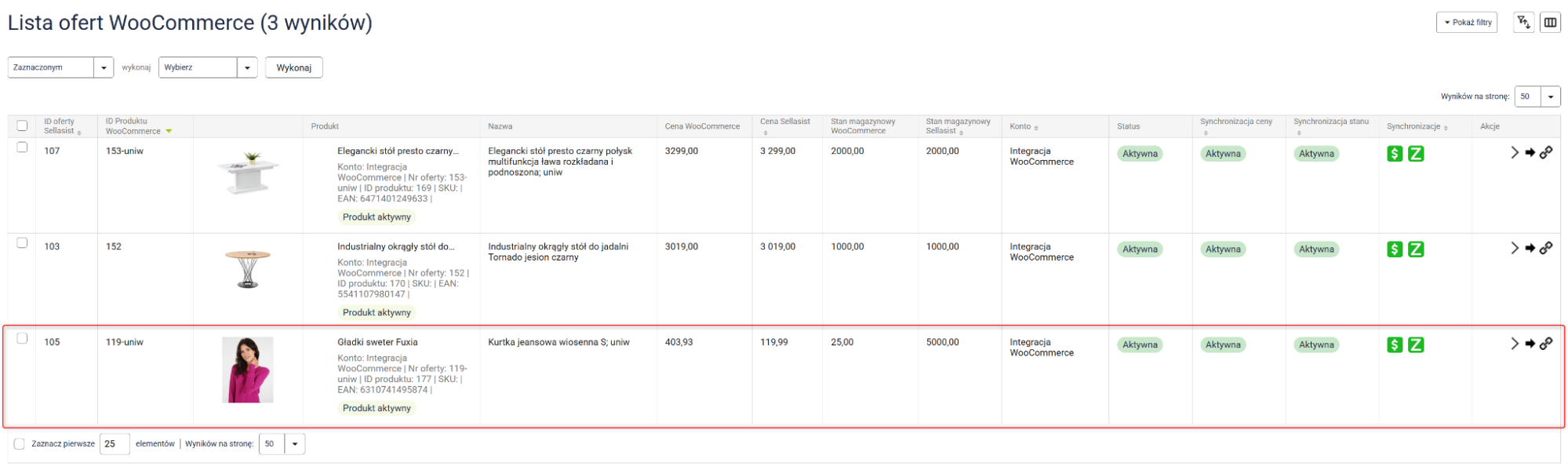This screenshot has width=1568, height=470.
Task: Click green price sync icon for offer 107
Action: tap(1394, 154)
